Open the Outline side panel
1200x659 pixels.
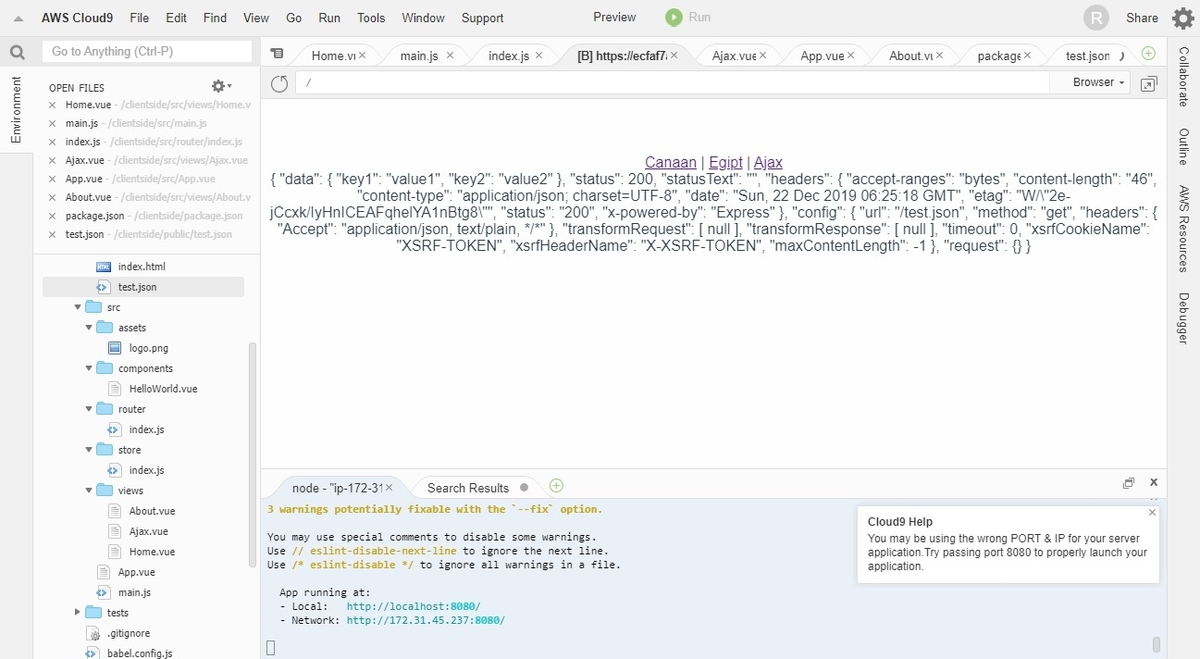(x=1183, y=146)
